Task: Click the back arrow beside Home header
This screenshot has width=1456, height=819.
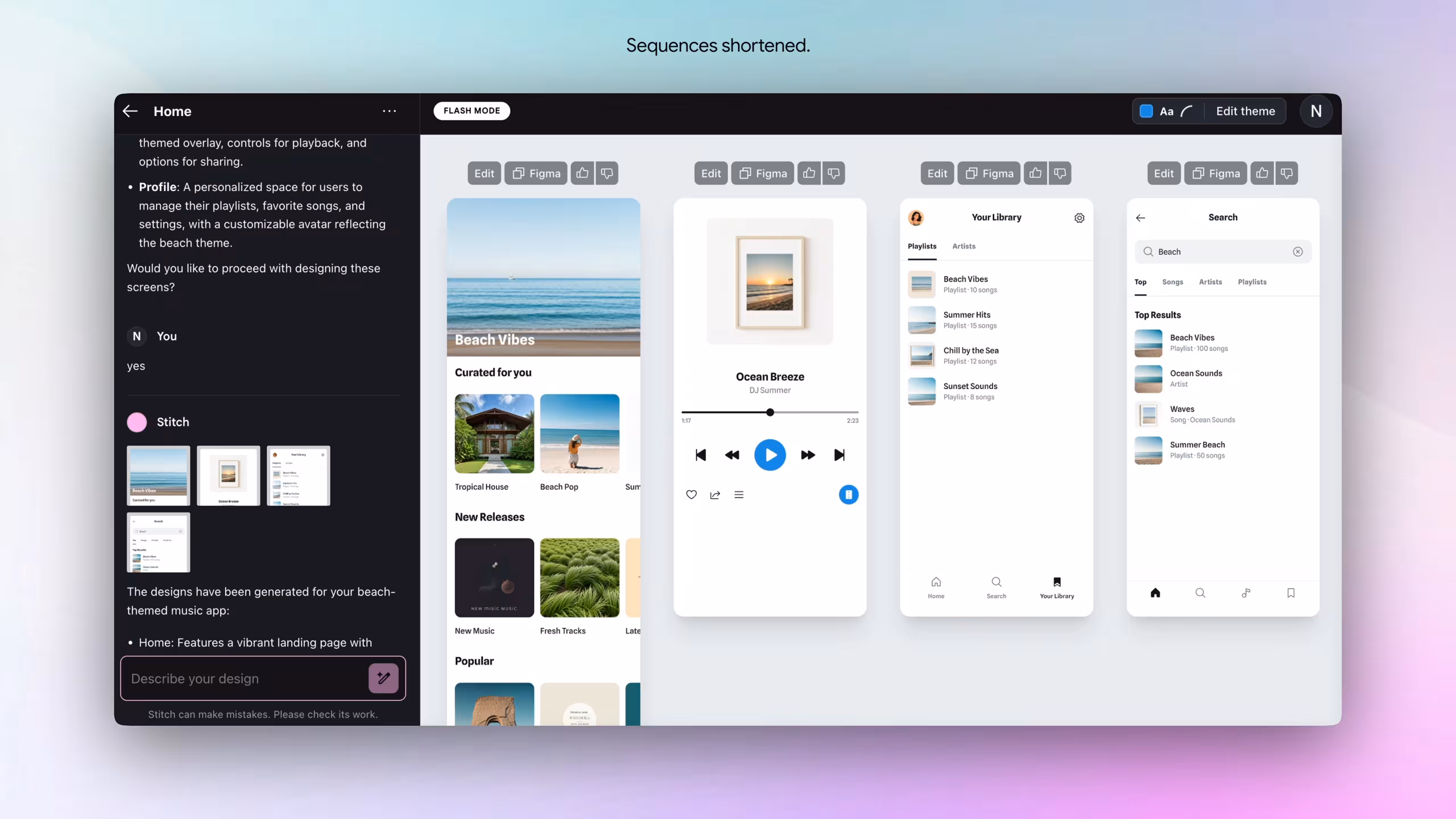Action: (130, 111)
